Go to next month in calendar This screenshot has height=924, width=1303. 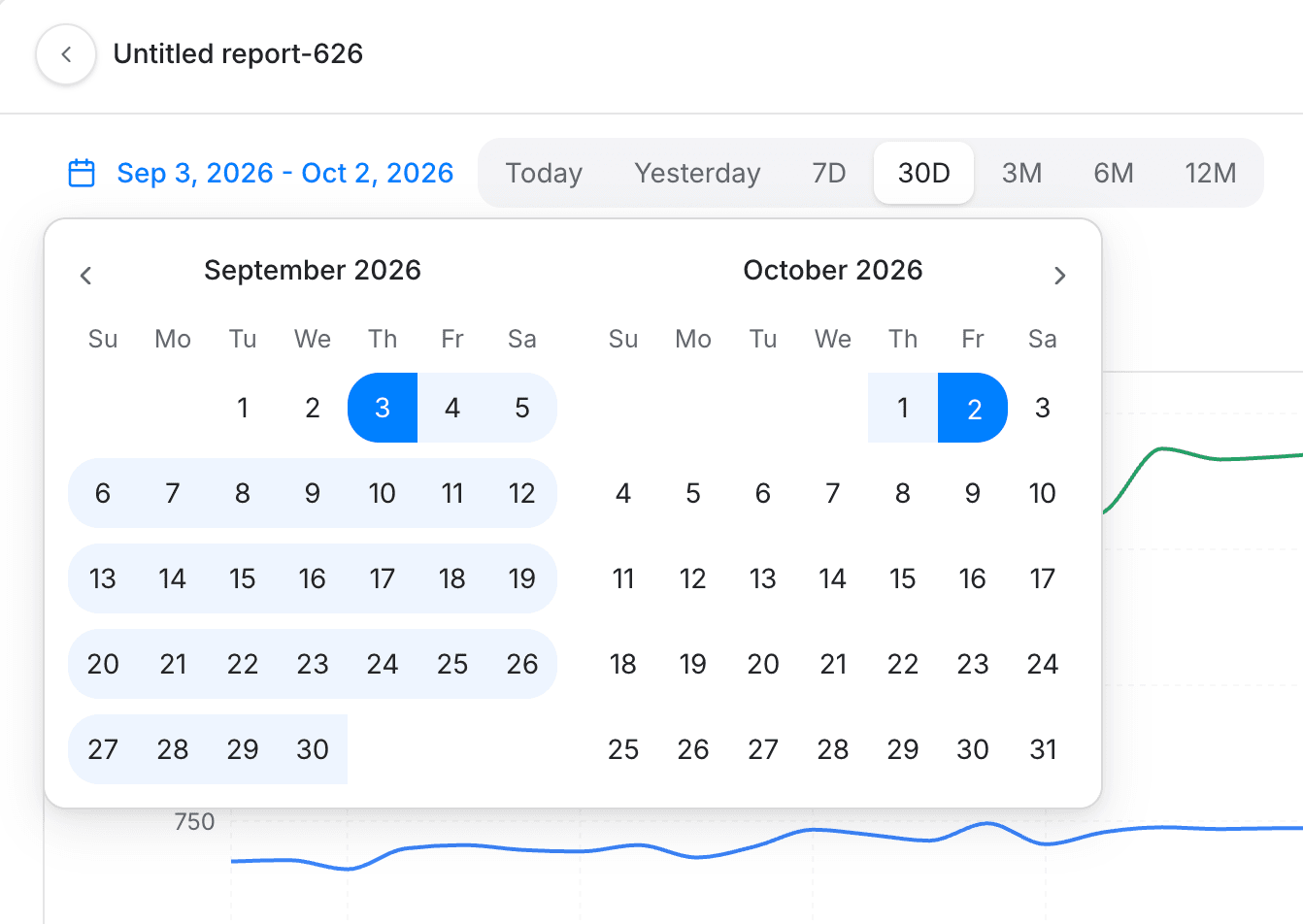(1060, 276)
